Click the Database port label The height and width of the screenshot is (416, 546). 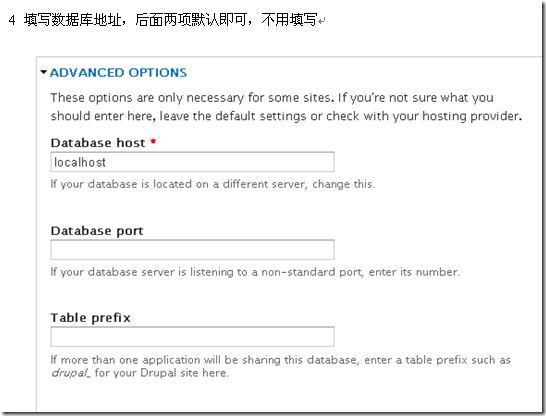(97, 231)
